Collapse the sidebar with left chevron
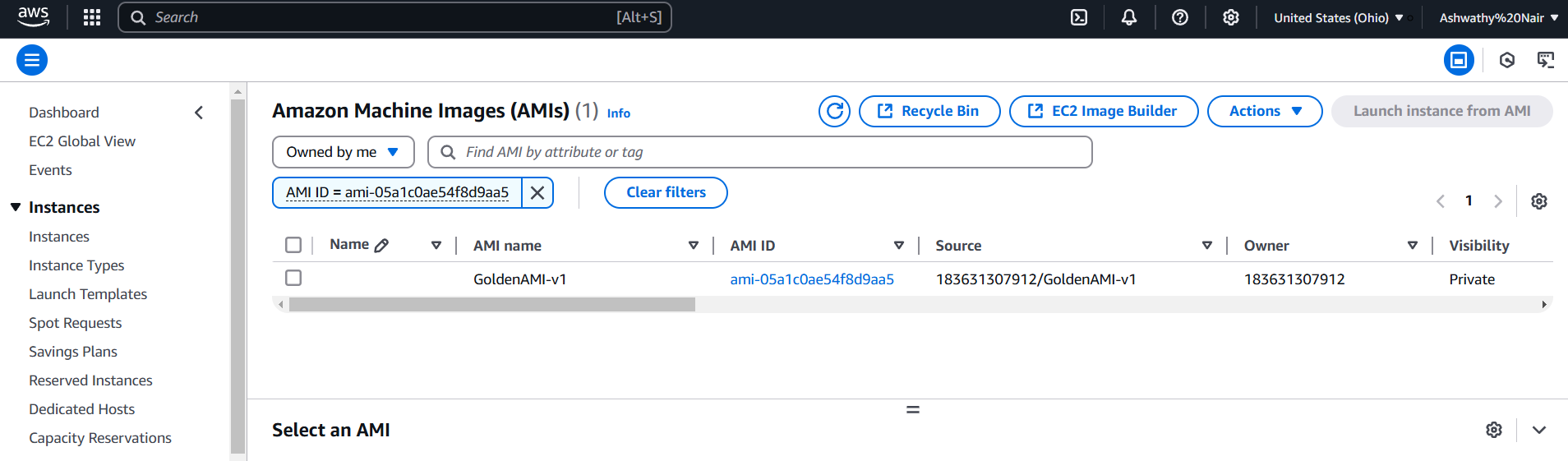The image size is (1568, 461). 199,113
